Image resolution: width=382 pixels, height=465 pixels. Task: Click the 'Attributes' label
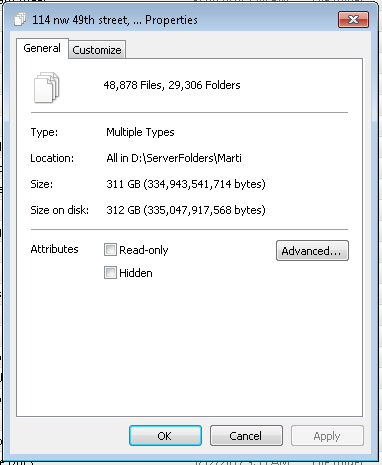pos(54,249)
